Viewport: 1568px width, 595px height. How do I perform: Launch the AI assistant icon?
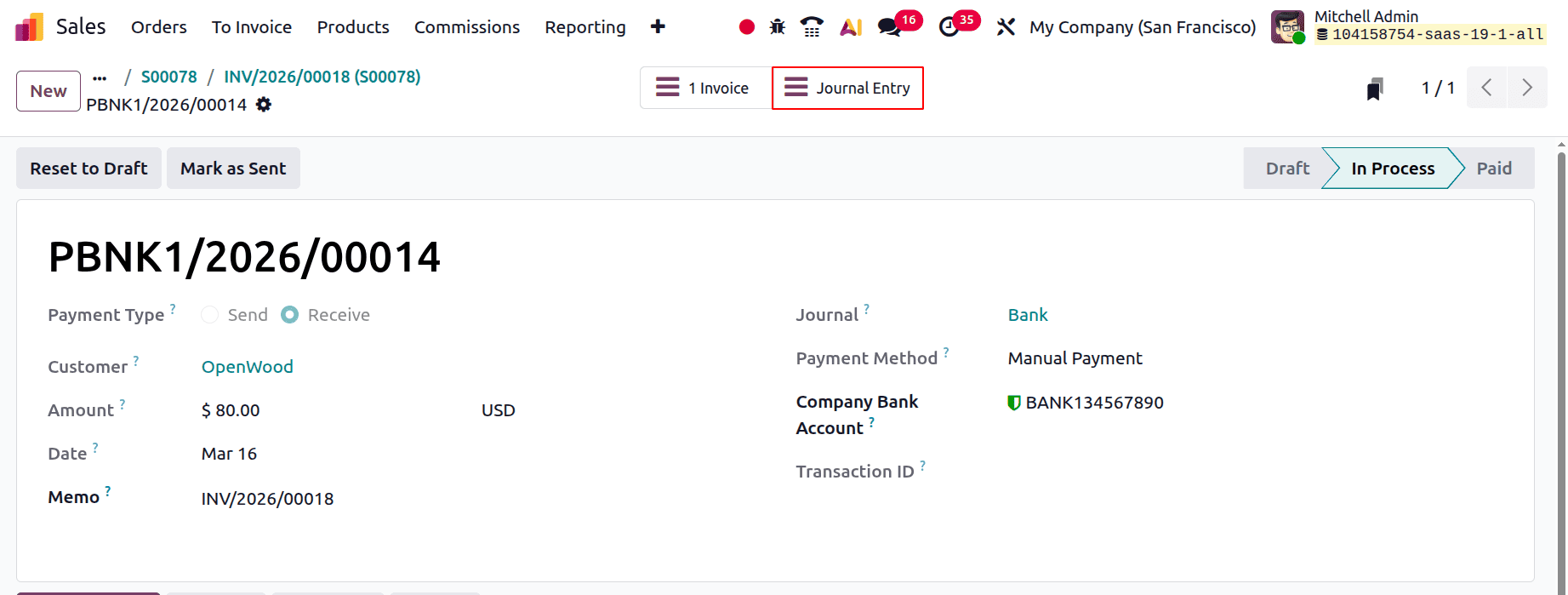click(x=851, y=27)
